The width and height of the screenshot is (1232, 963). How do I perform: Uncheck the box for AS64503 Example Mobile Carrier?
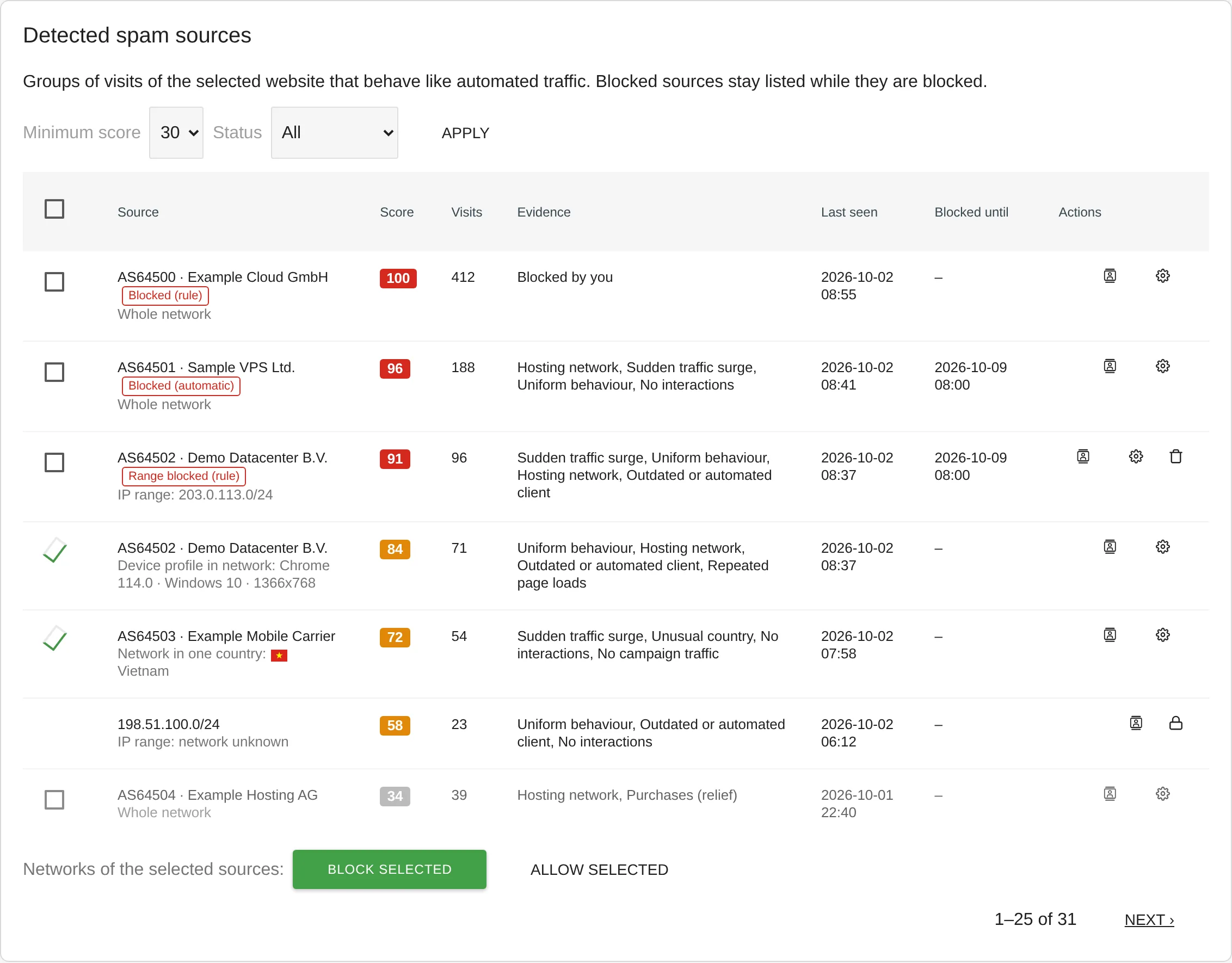pos(54,639)
